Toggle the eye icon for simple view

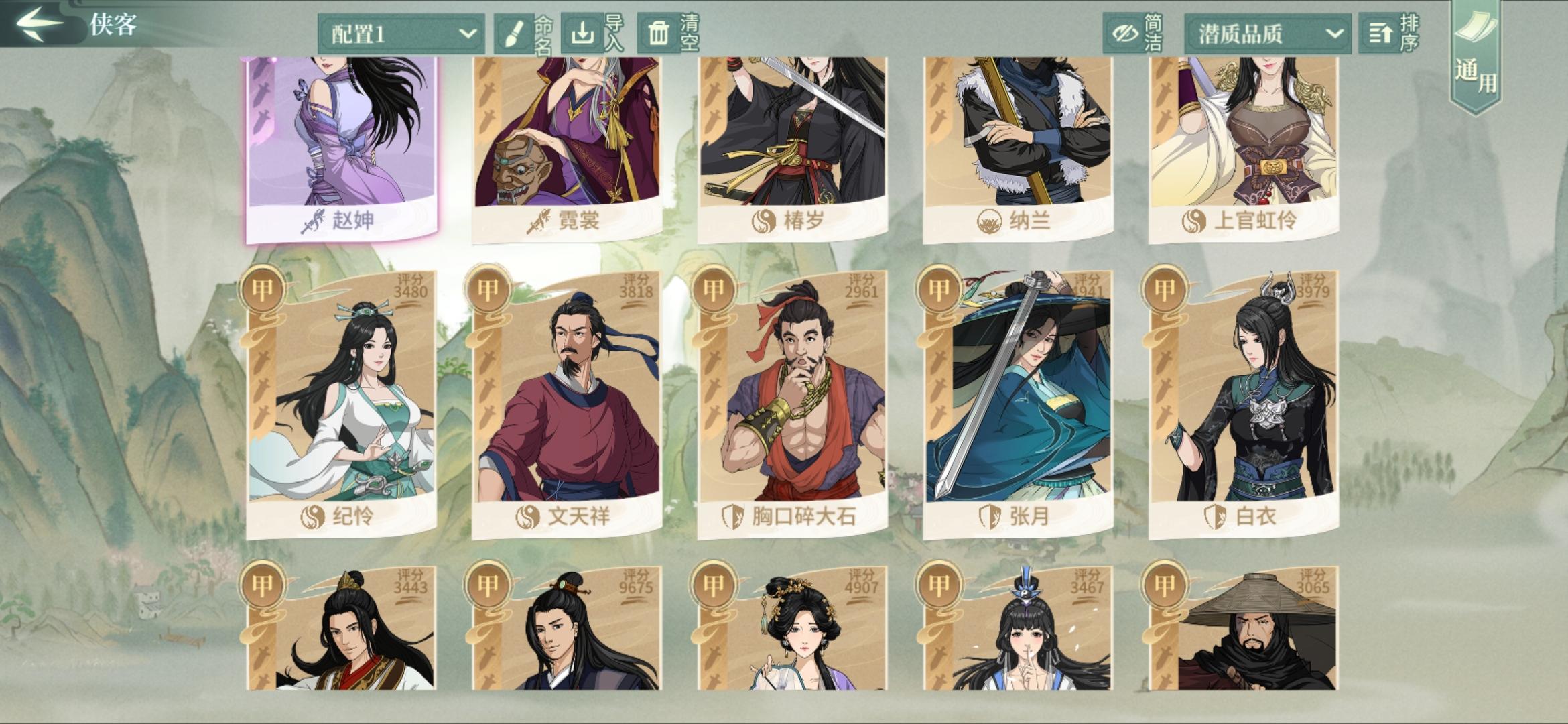point(1125,33)
